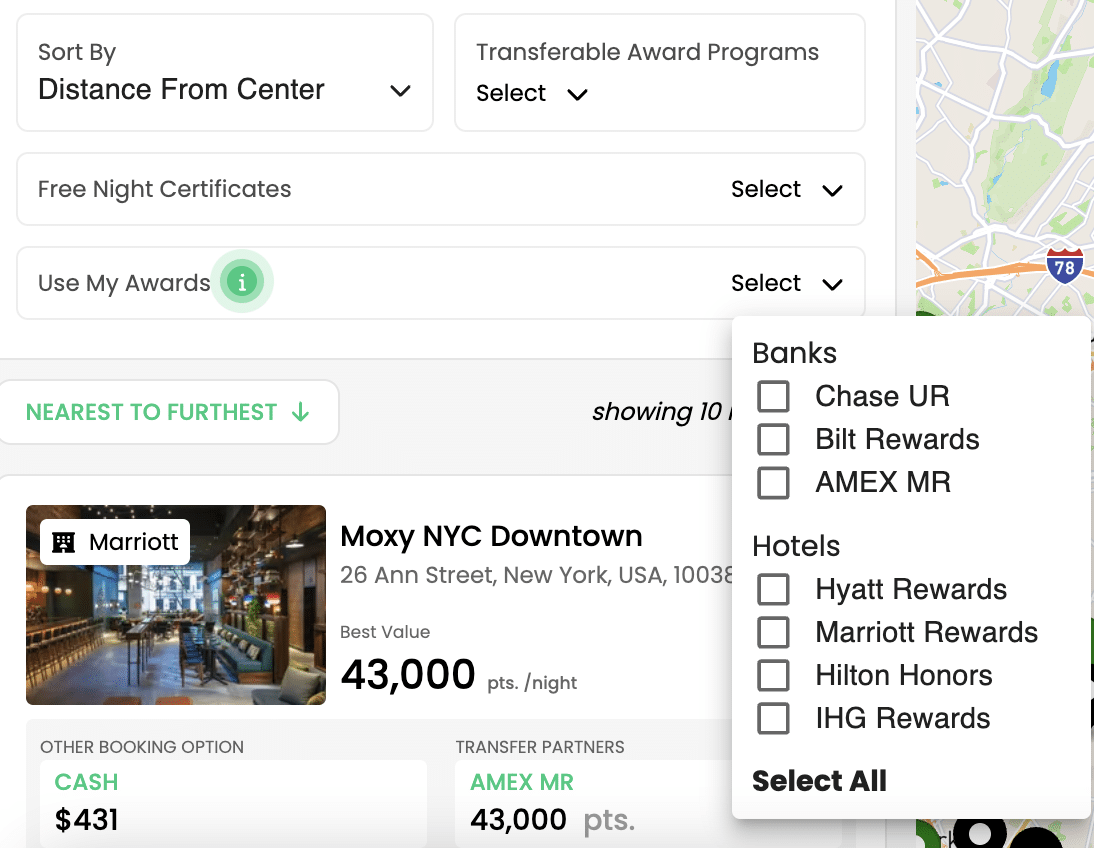Tick the AMEX MR checkbox
Viewport: 1094px width, 848px height.
(x=773, y=482)
